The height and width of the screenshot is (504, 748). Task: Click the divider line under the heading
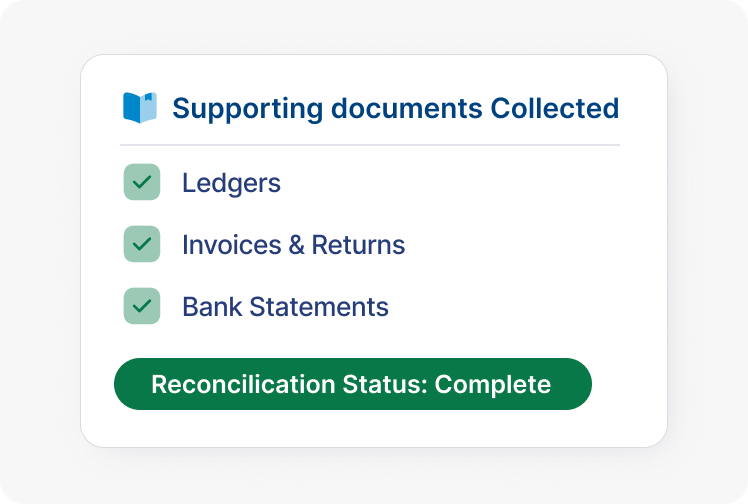coord(370,145)
